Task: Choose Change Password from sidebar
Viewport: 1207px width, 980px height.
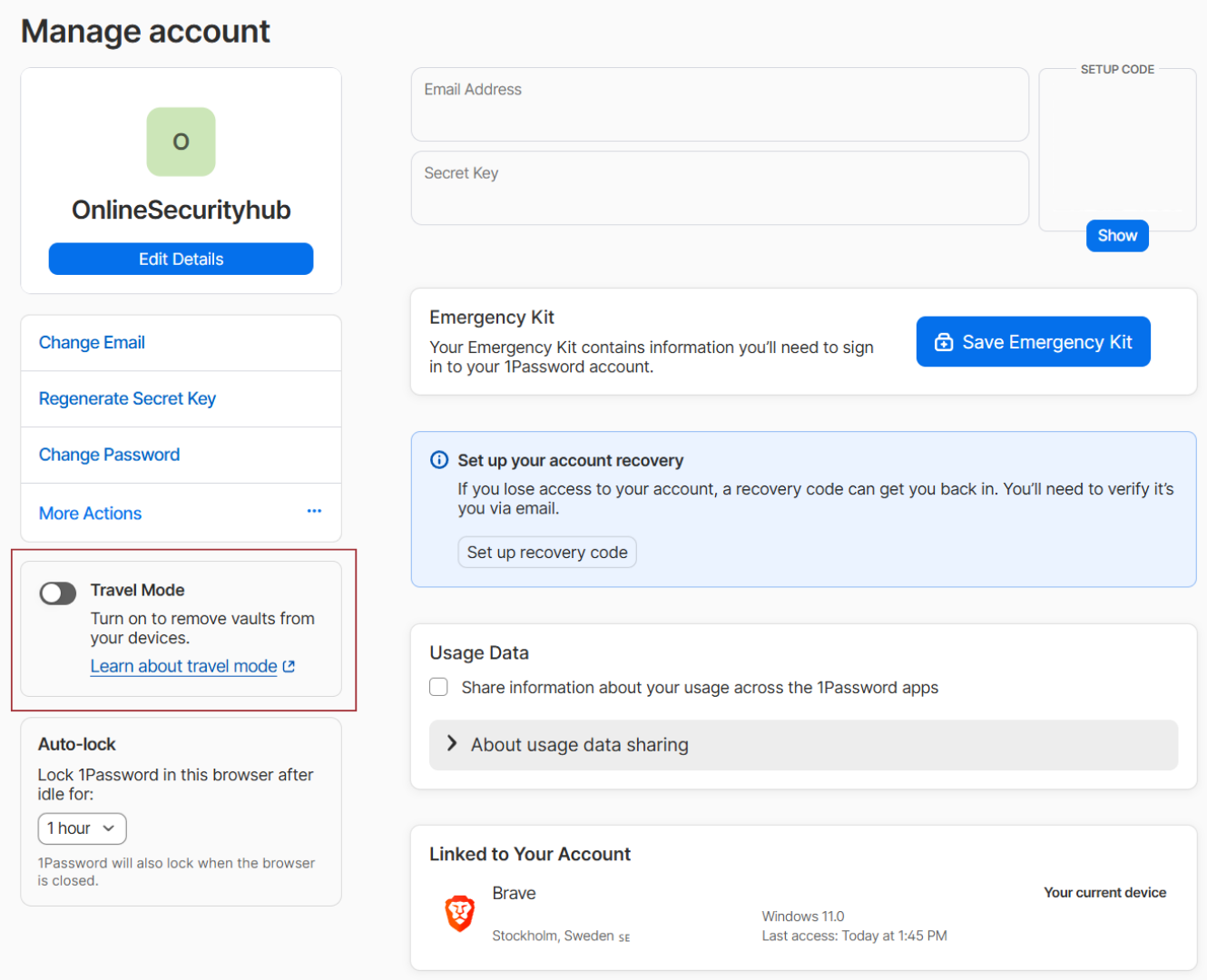Action: (x=109, y=456)
